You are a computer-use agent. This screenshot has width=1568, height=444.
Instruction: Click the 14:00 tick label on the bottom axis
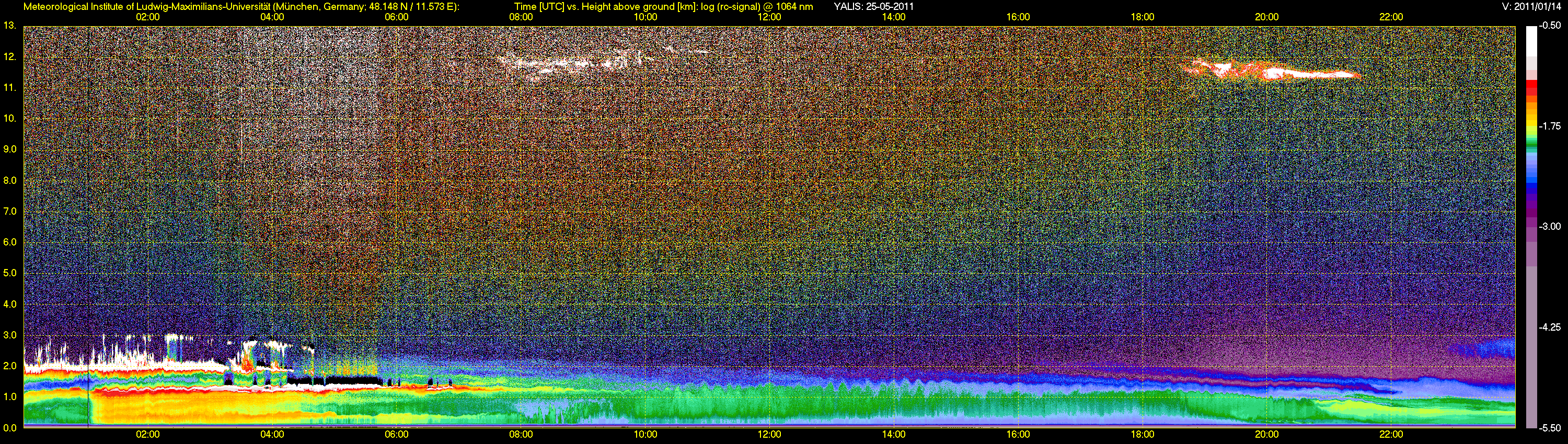click(894, 434)
